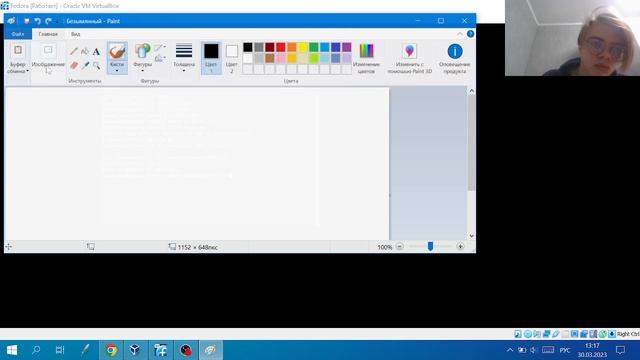
Task: Click РУС input language indicator
Action: [565, 350]
